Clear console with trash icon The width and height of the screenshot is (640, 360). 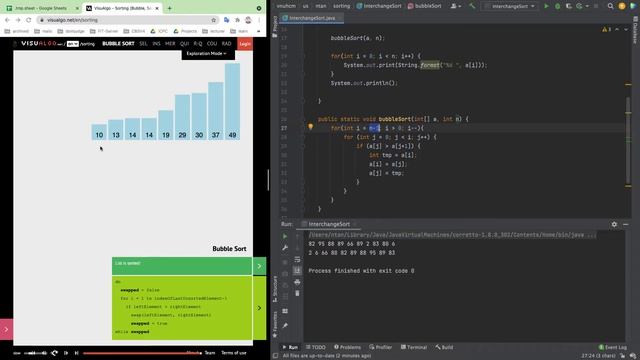coord(297,293)
